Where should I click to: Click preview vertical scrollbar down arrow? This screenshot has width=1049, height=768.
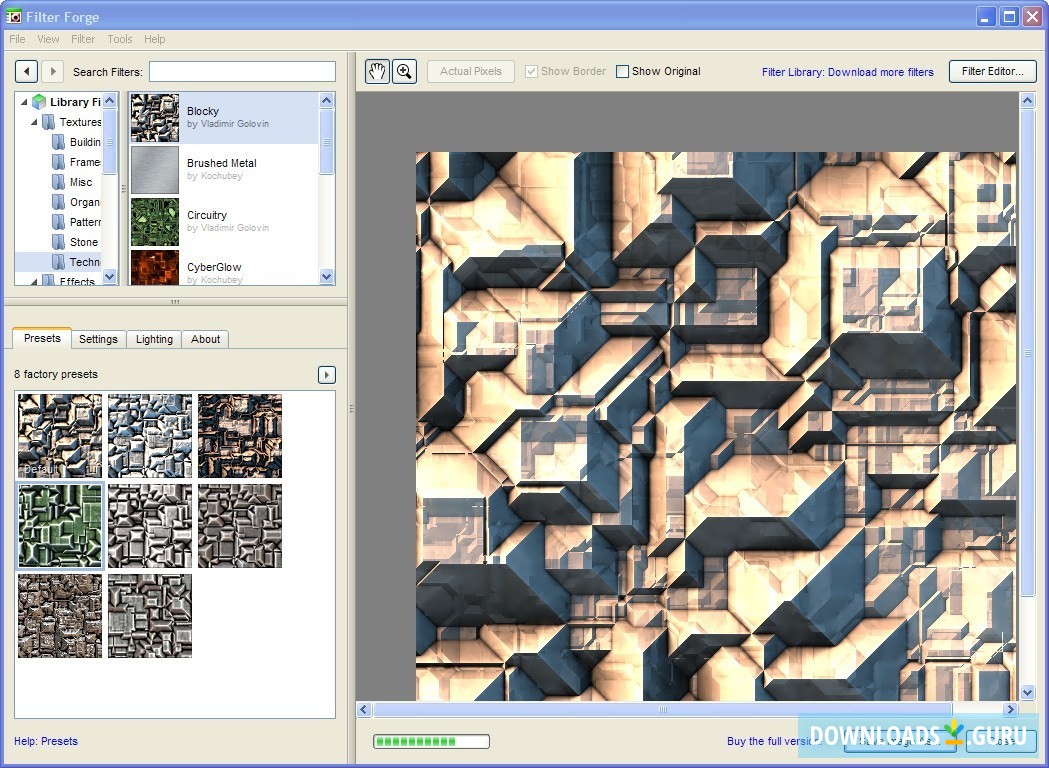(1028, 692)
